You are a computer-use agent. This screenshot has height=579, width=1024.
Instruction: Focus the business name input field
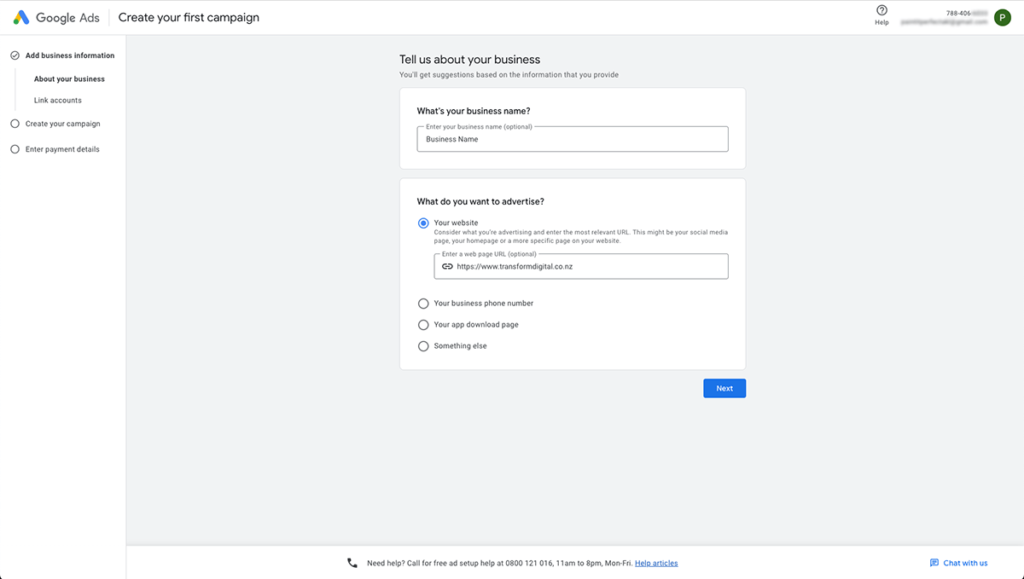pos(572,139)
